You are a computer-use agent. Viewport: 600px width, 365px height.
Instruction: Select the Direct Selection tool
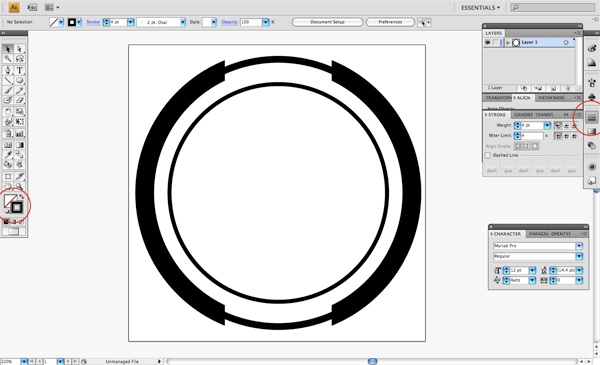[x=20, y=49]
